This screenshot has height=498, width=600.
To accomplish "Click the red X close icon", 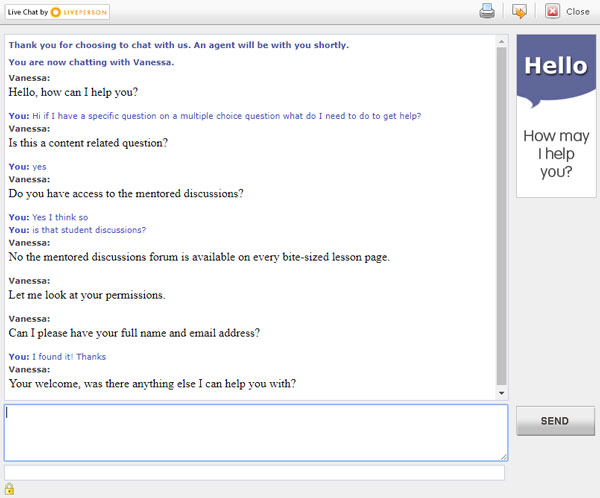I will point(553,11).
